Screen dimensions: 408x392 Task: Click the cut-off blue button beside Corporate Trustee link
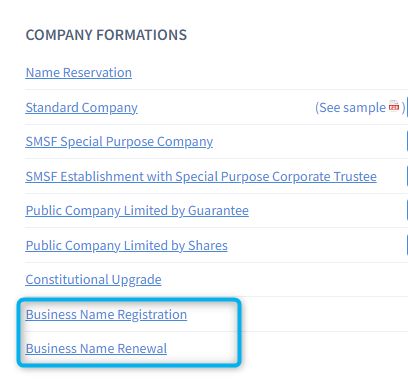407,176
